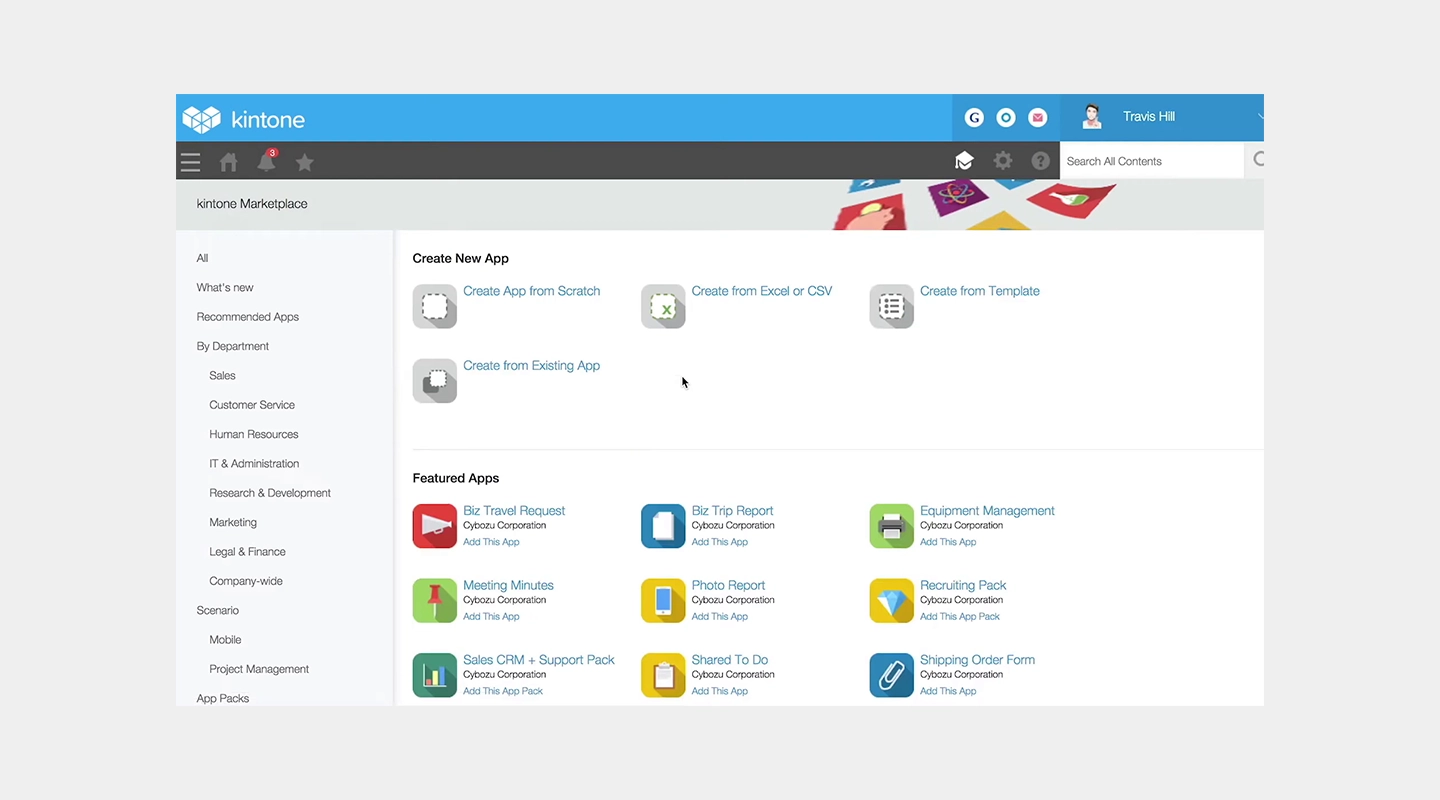The width and height of the screenshot is (1440, 800).
Task: Add the Recruiting app pack
Action: 960,617
